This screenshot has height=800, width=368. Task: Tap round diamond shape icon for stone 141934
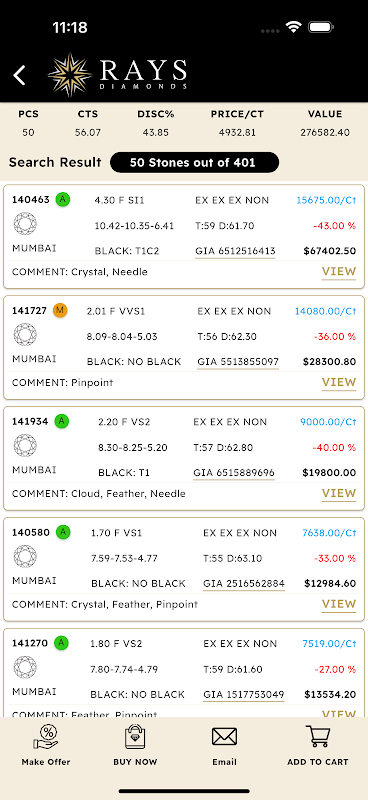pyautogui.click(x=25, y=446)
